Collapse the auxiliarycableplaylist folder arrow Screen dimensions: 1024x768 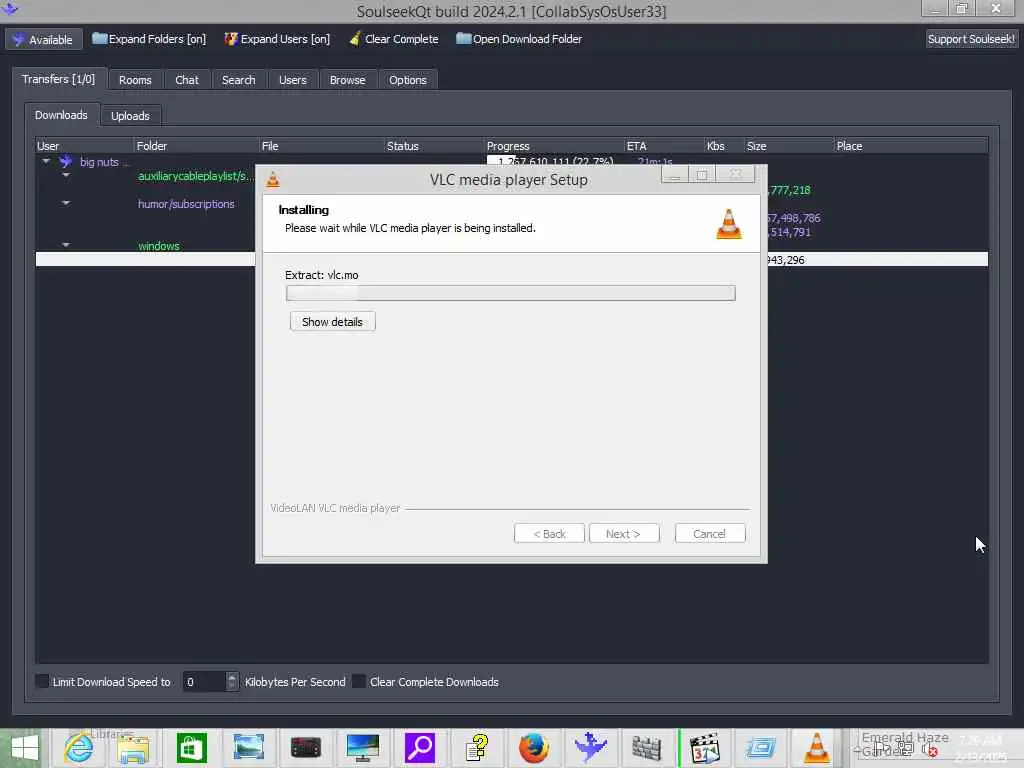(66, 175)
